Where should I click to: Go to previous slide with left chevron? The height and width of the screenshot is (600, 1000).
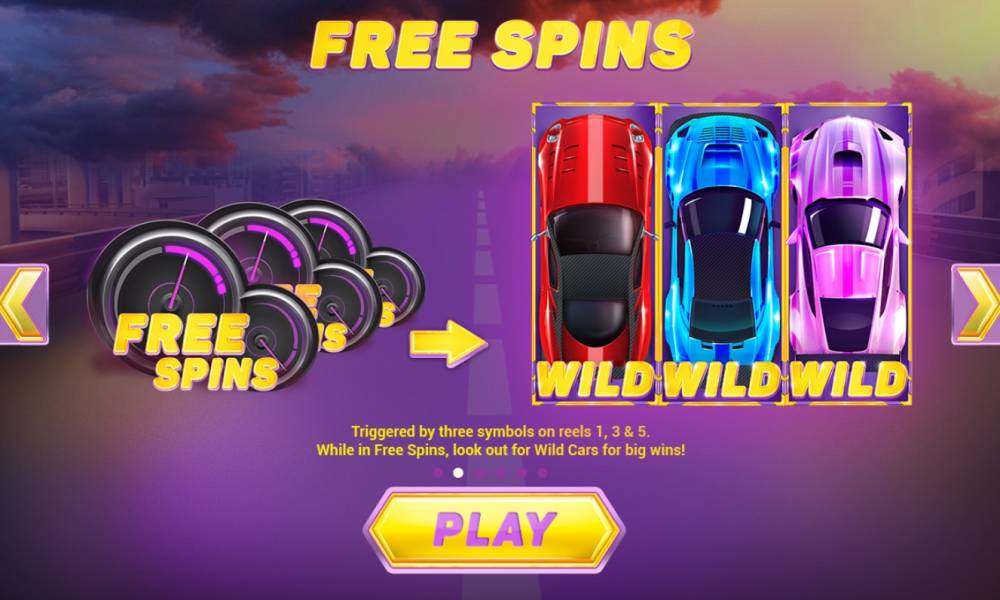tap(23, 305)
